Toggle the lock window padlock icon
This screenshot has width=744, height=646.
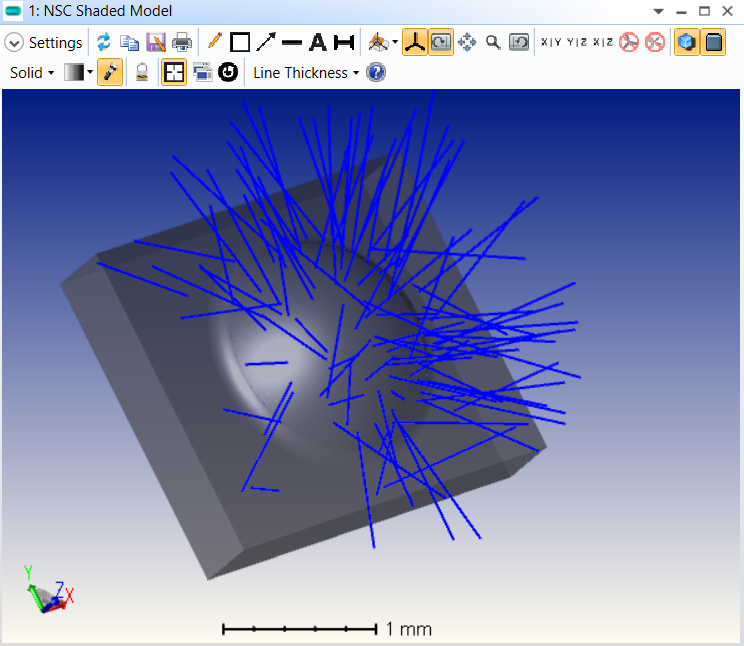coord(143,73)
